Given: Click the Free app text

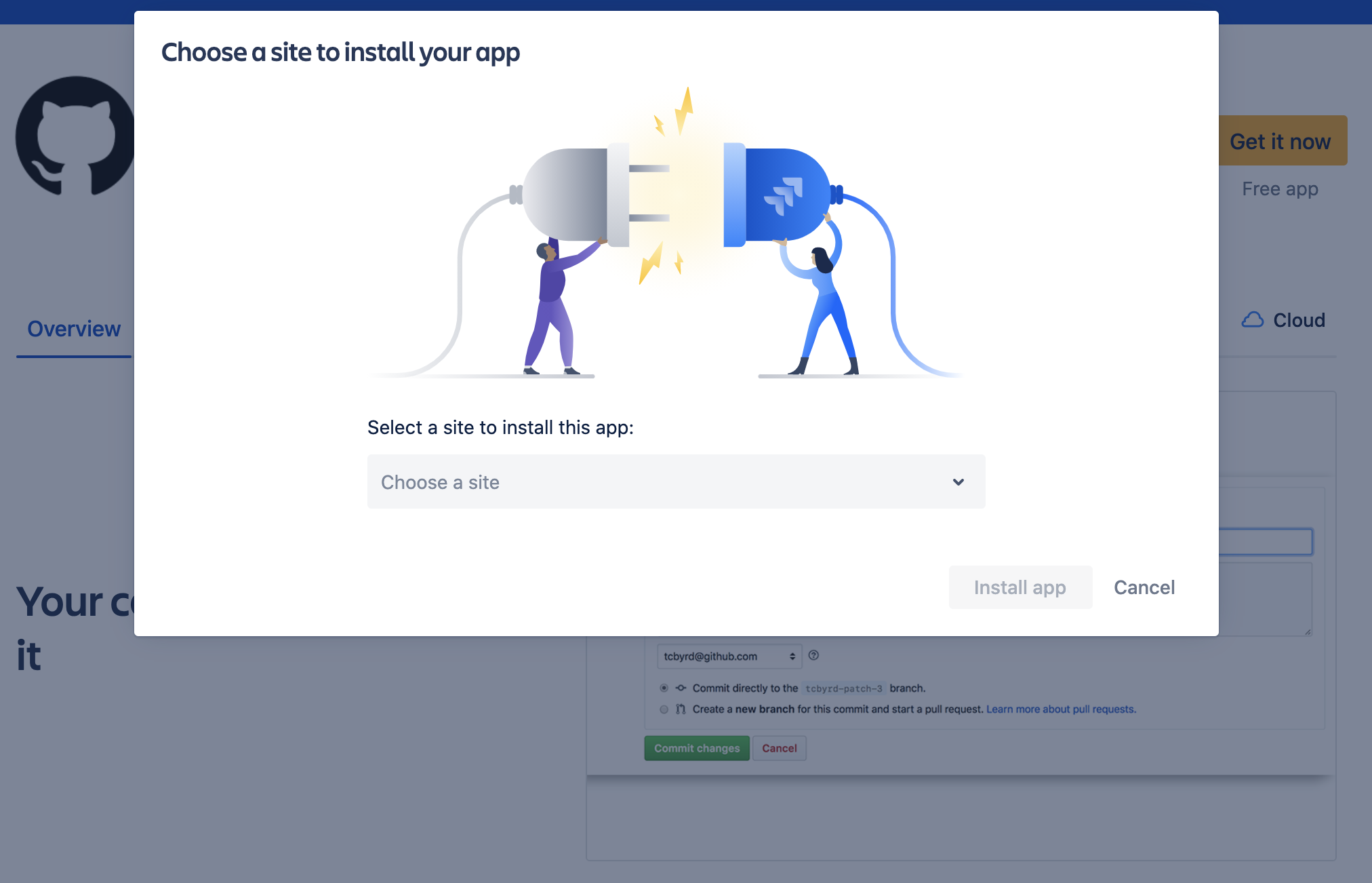Looking at the screenshot, I should click(x=1280, y=189).
